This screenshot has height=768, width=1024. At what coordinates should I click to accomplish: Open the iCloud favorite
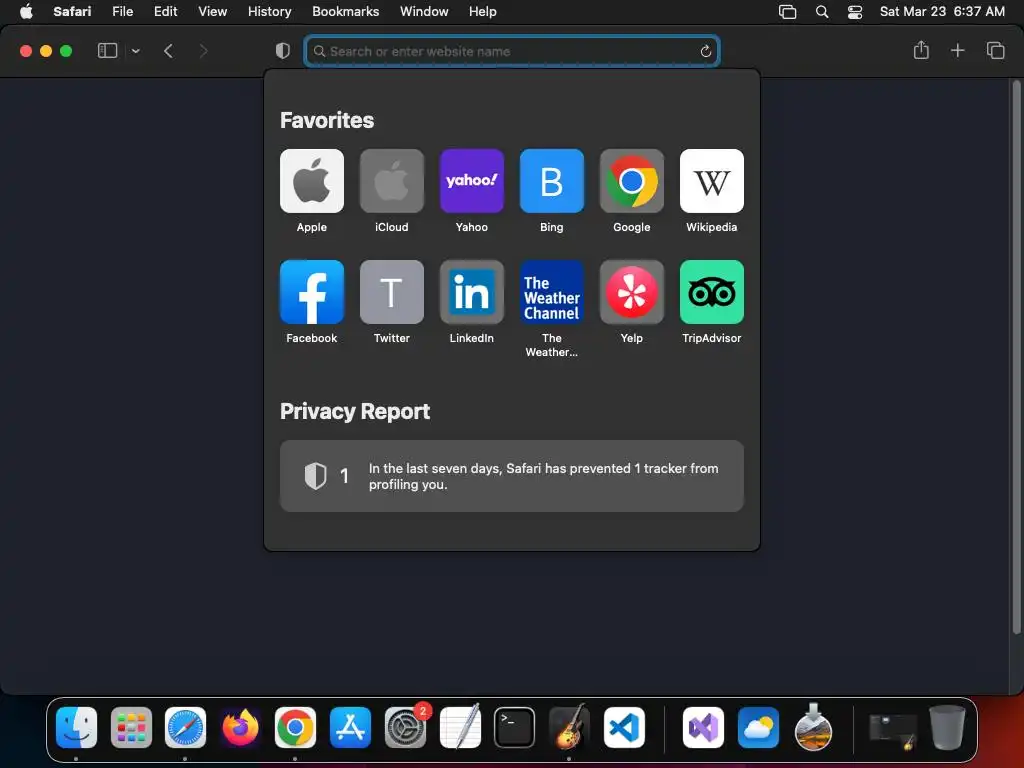(x=392, y=181)
